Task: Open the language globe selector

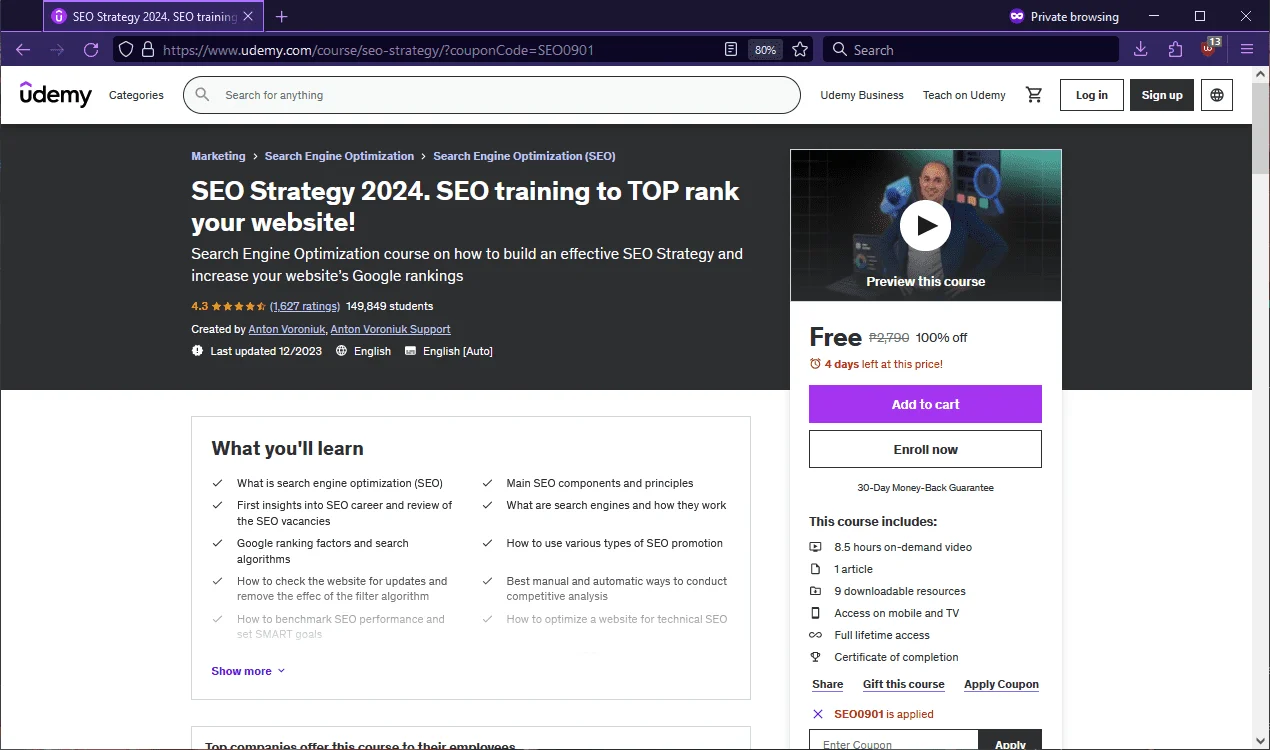Action: pos(1217,95)
